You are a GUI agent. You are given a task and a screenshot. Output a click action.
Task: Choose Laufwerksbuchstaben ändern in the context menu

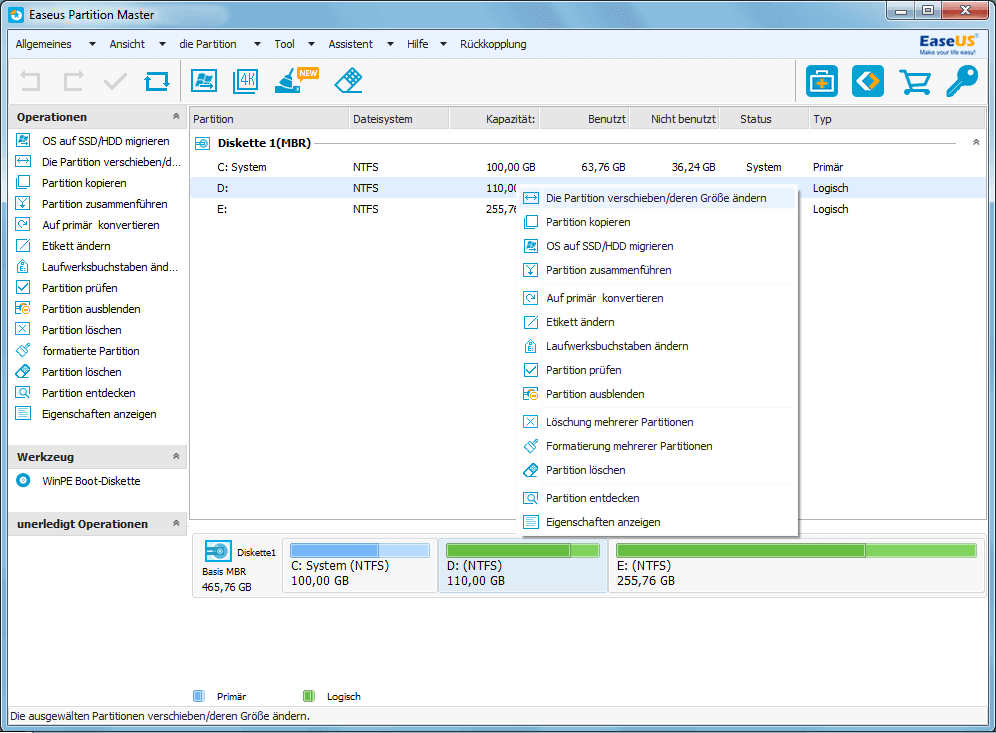658,346
